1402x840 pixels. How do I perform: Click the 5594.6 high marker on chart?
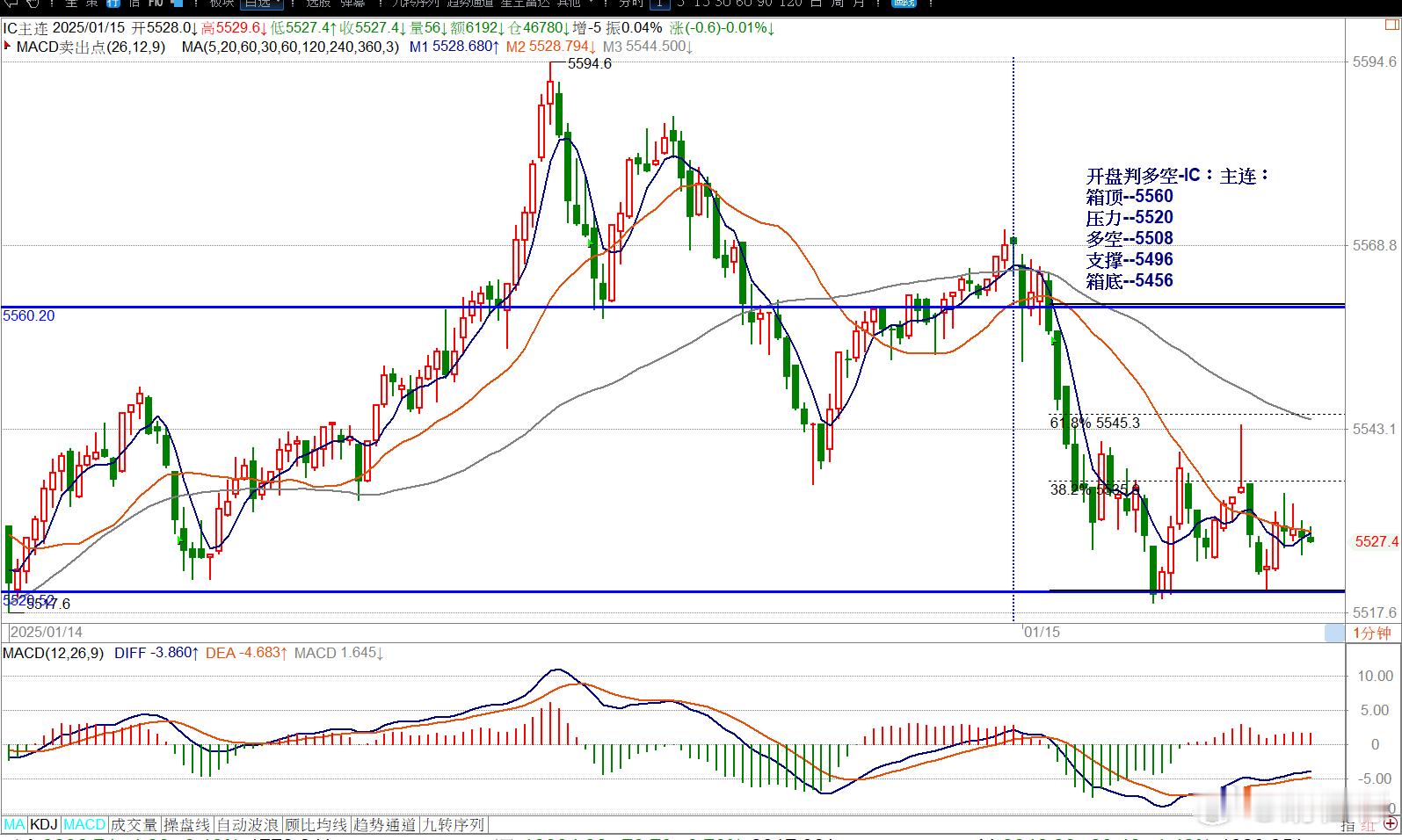(589, 64)
